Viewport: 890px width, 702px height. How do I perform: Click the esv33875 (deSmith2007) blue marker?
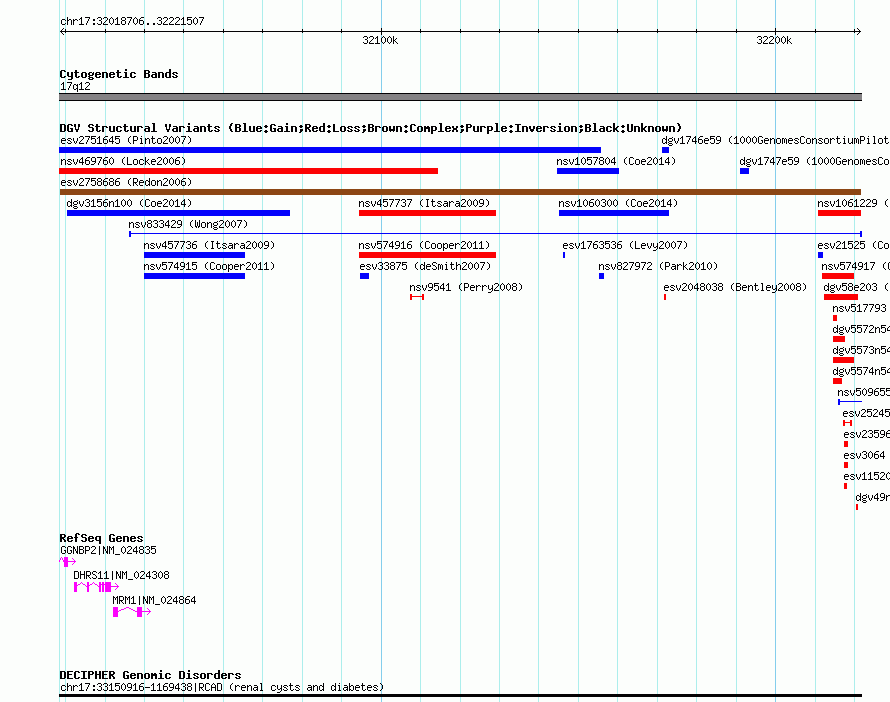(364, 276)
